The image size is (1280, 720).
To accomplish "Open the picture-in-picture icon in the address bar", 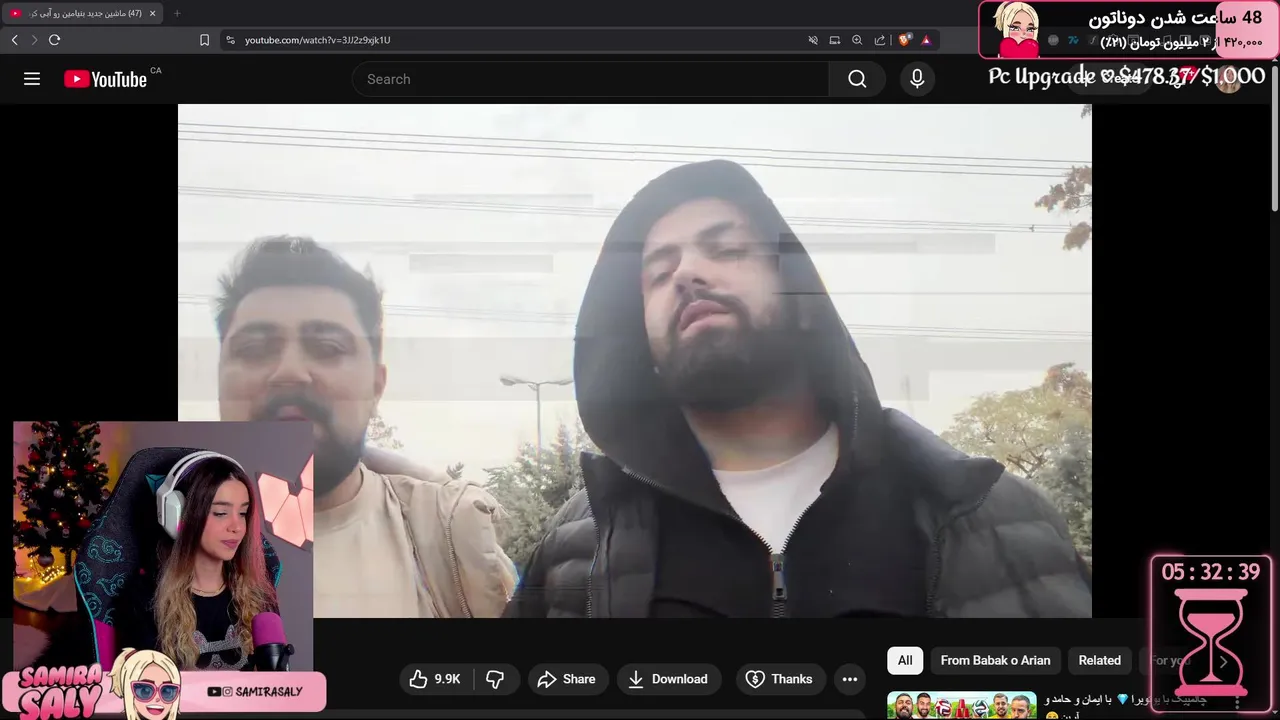I will pos(835,40).
